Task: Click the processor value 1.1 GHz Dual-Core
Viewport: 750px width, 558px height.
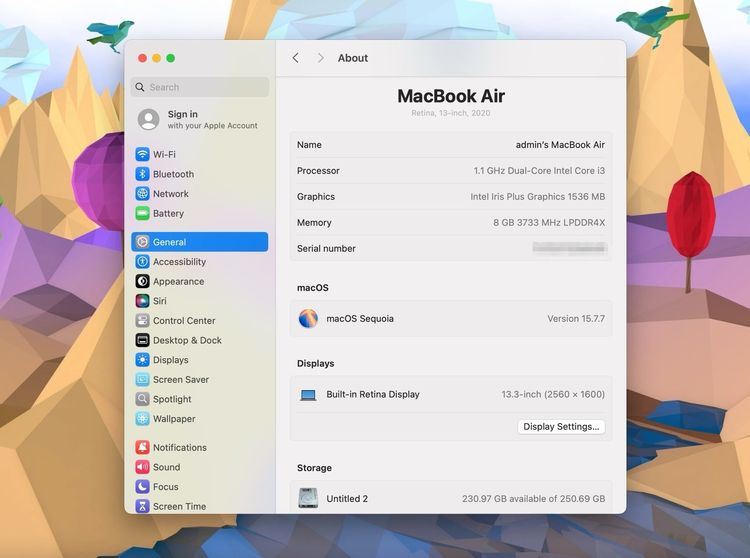Action: pos(539,171)
